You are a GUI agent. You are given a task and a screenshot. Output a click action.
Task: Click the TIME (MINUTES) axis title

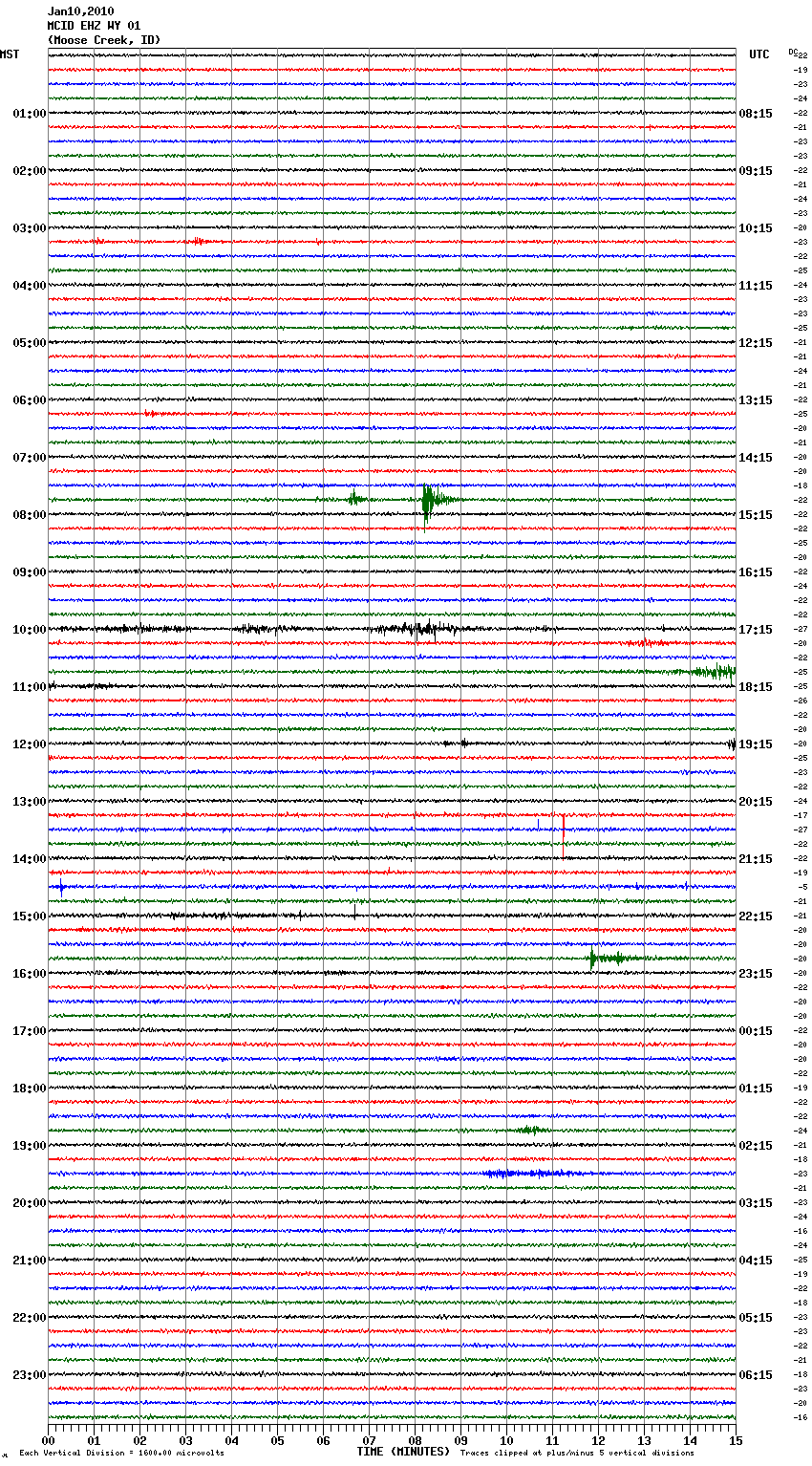click(402, 1452)
